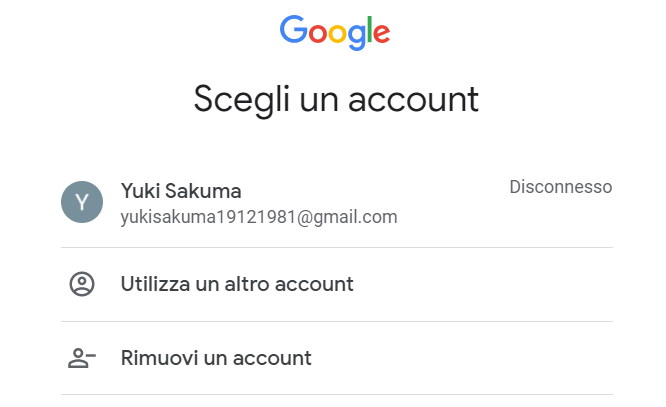Click the red e ending Google logo
Screen dimensions: 666x407
tap(382, 34)
